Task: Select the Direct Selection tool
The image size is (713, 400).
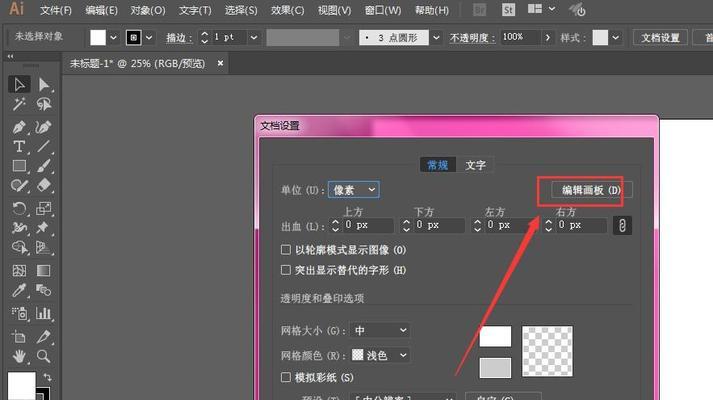Action: click(44, 85)
